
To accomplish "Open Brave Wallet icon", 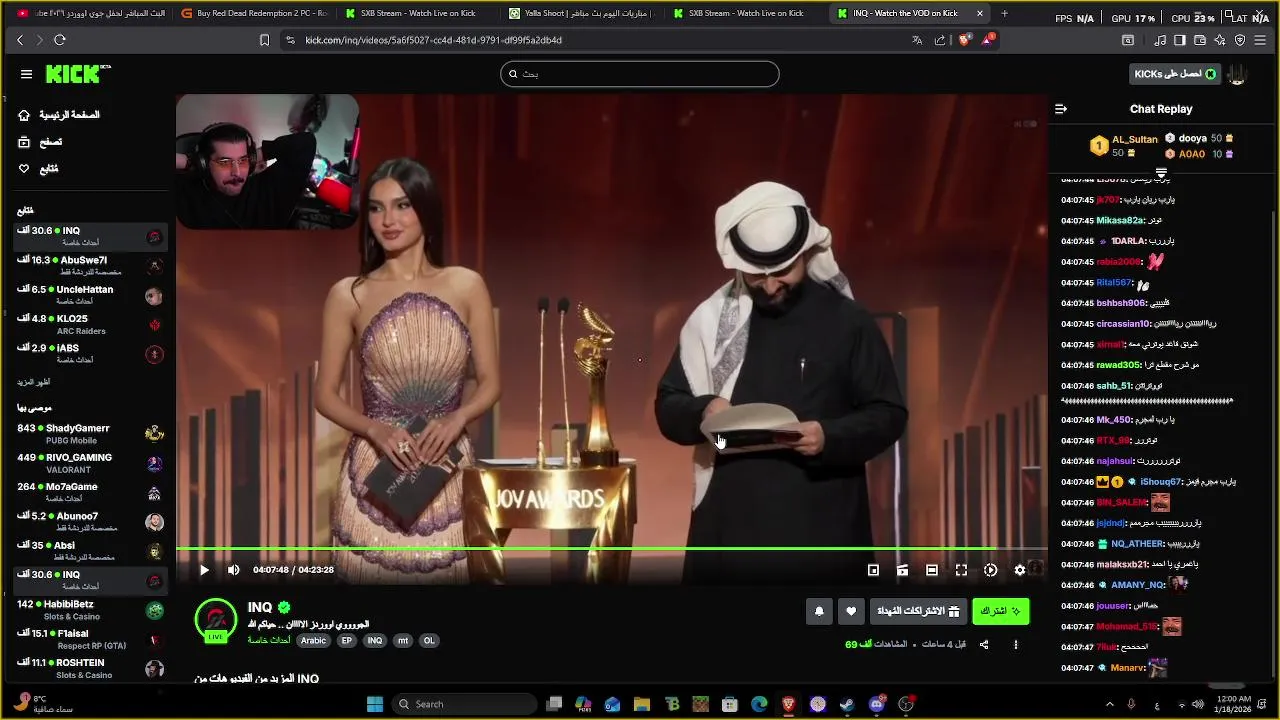I will [1200, 40].
